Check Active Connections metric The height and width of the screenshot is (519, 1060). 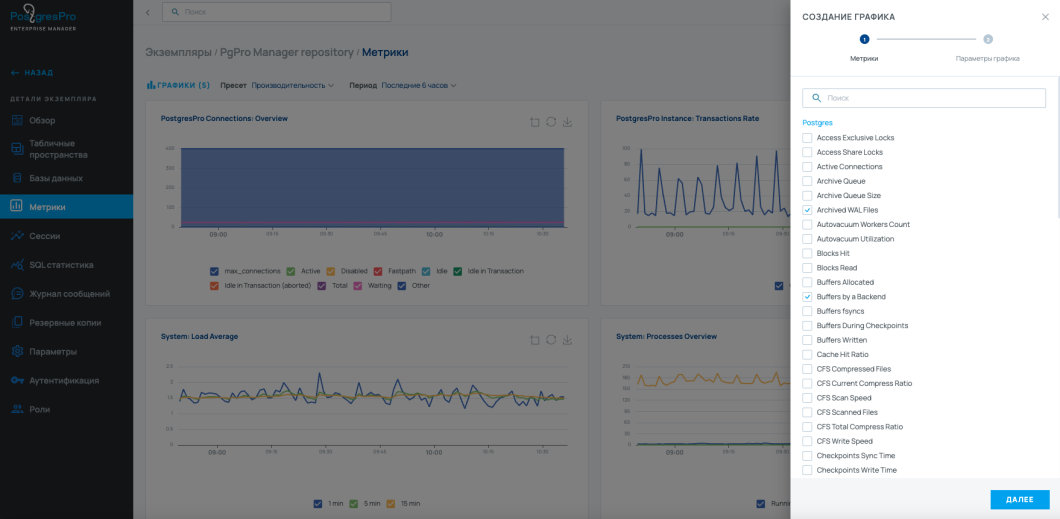807,166
